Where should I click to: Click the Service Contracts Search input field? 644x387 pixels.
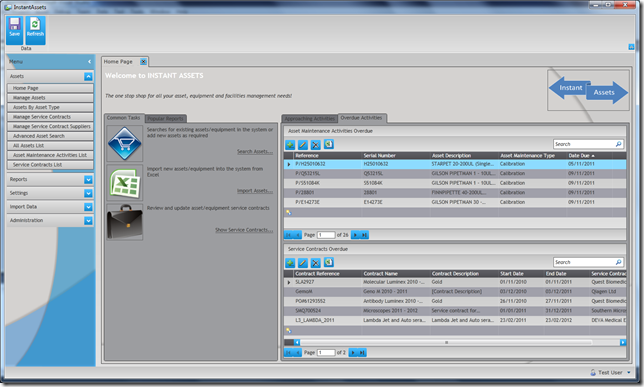click(584, 262)
